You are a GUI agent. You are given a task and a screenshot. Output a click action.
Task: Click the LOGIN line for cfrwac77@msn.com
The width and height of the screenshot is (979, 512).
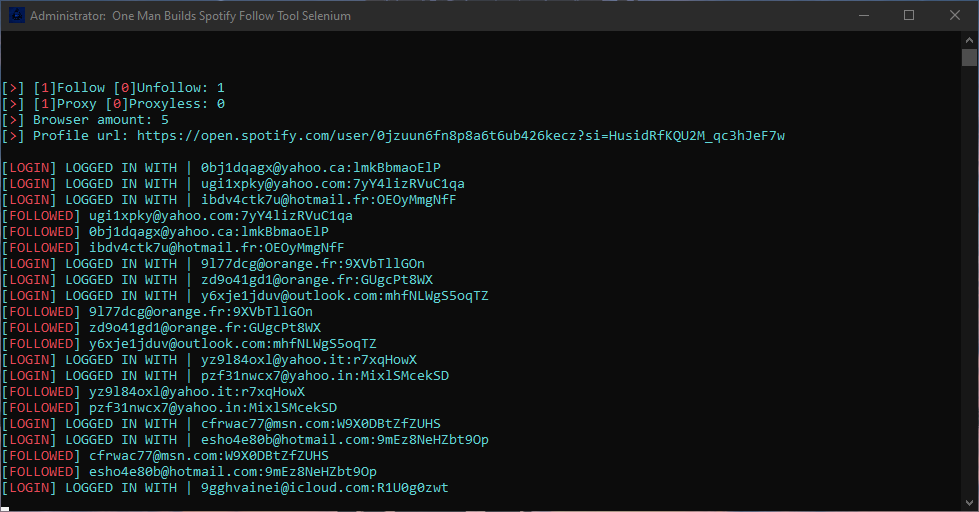pos(221,424)
